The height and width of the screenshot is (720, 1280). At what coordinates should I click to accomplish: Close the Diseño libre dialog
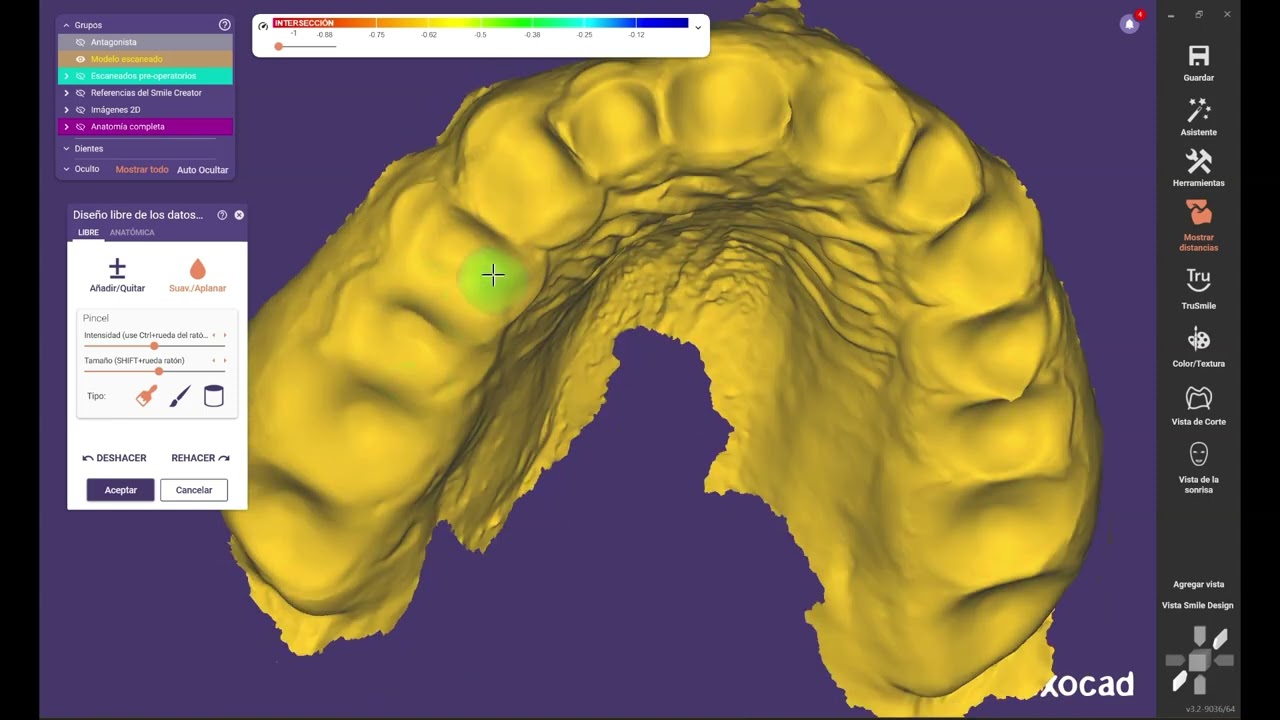[239, 215]
